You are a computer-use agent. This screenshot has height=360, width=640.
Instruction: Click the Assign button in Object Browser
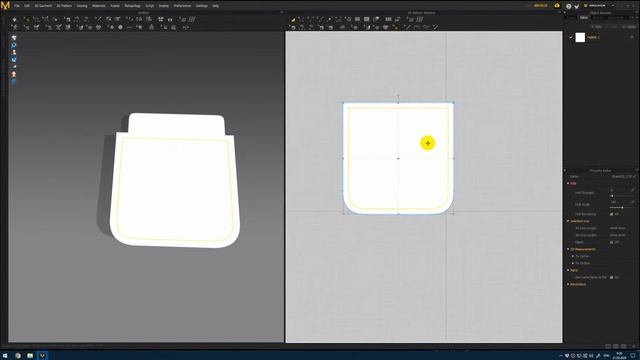630,27
